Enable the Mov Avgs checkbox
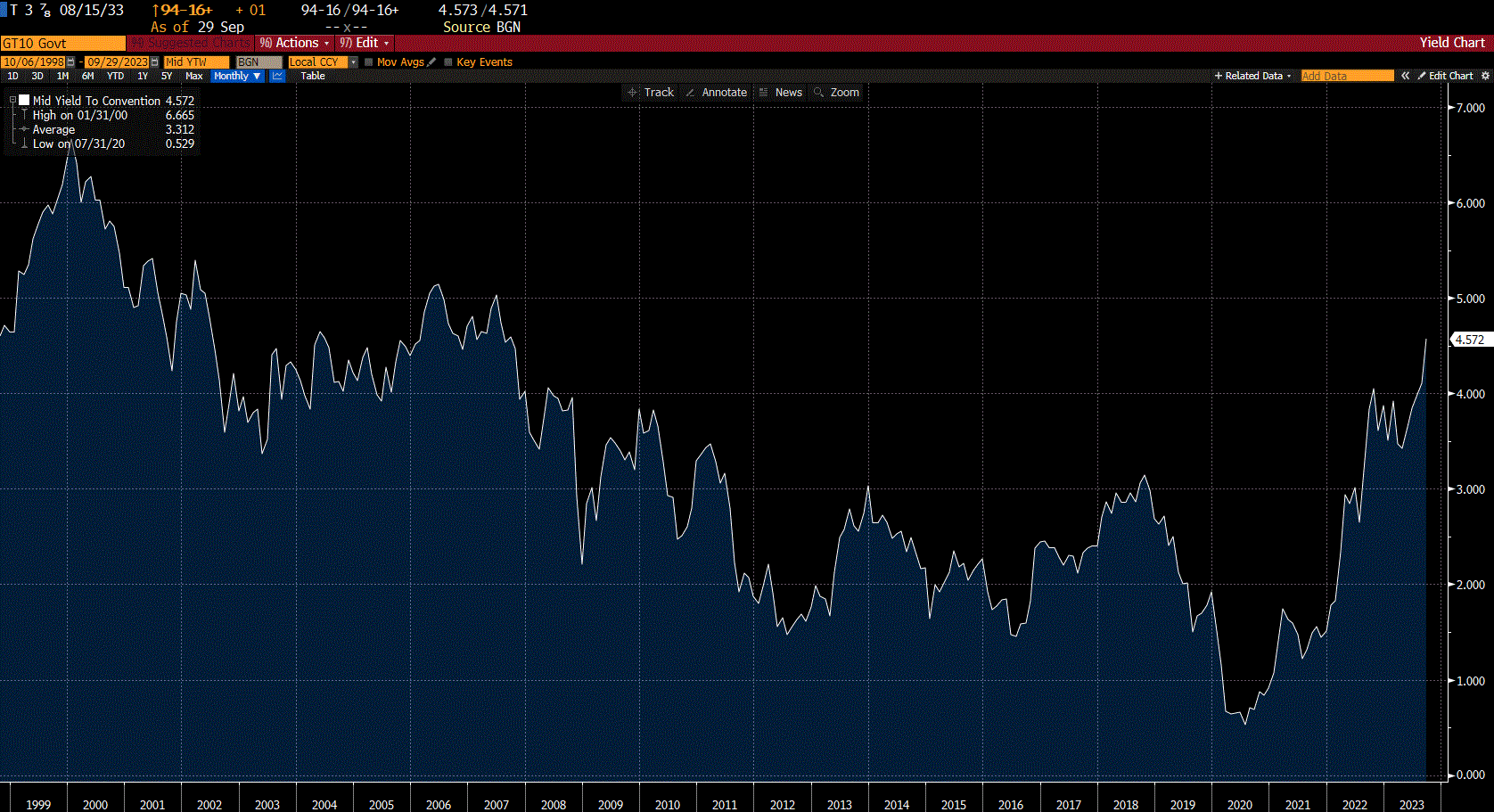Screen dimensions: 1494x812 click(368, 62)
